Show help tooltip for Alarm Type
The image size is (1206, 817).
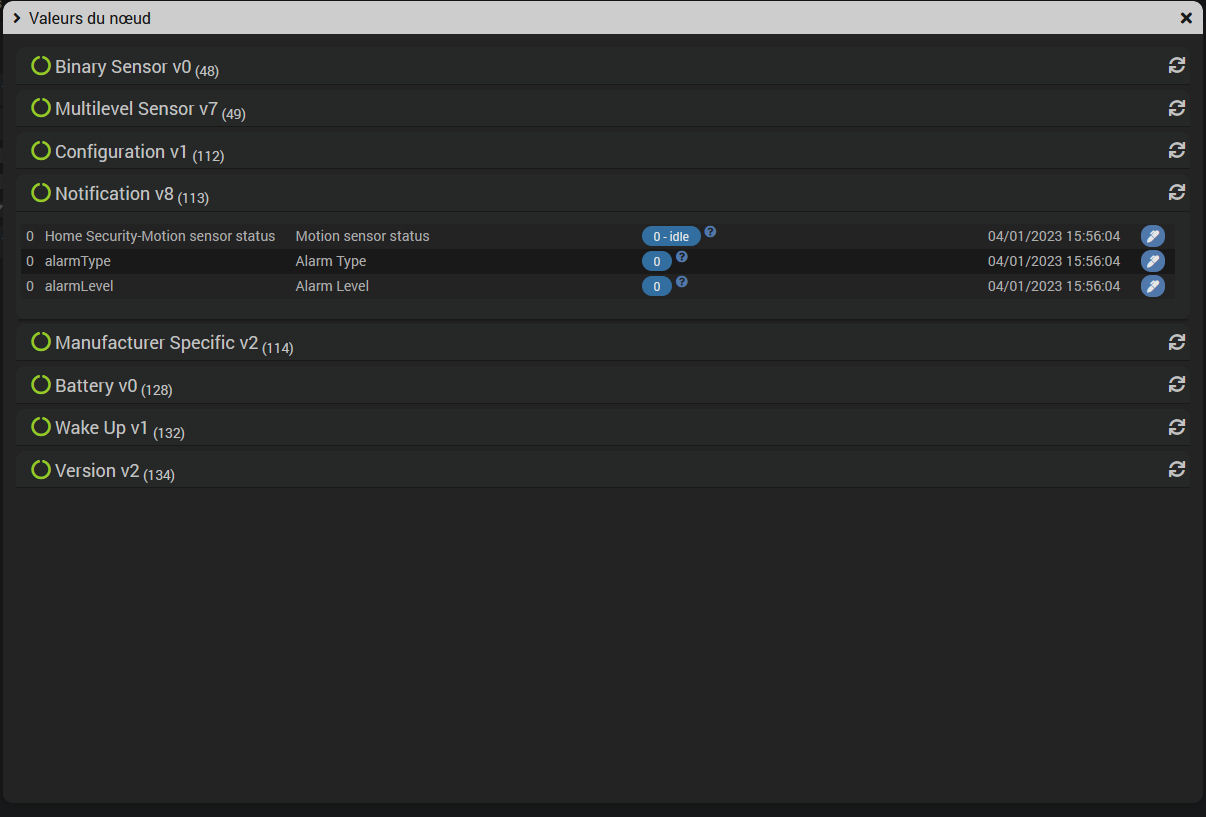pyautogui.click(x=682, y=256)
